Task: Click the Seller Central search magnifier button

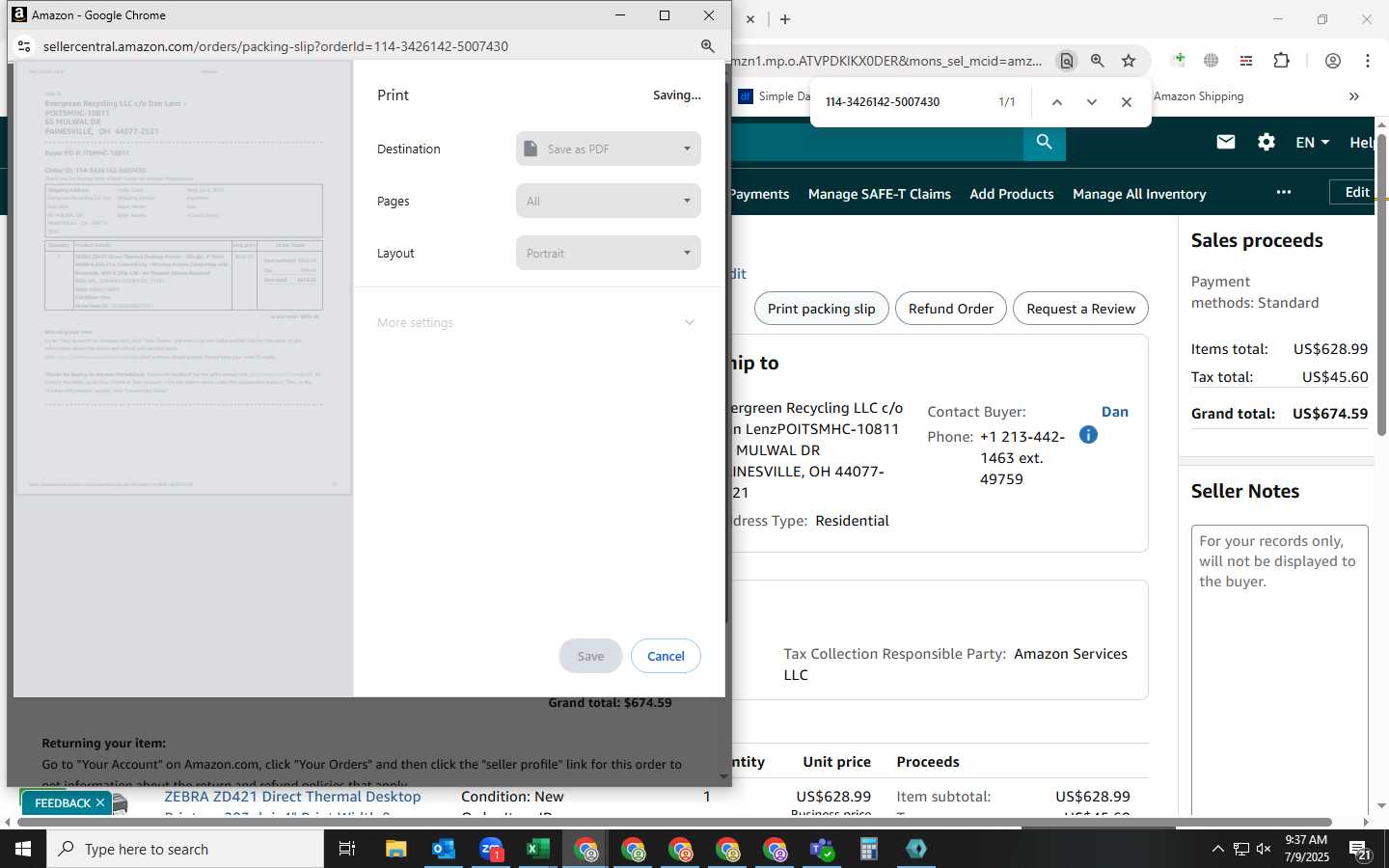Action: pyautogui.click(x=1045, y=143)
